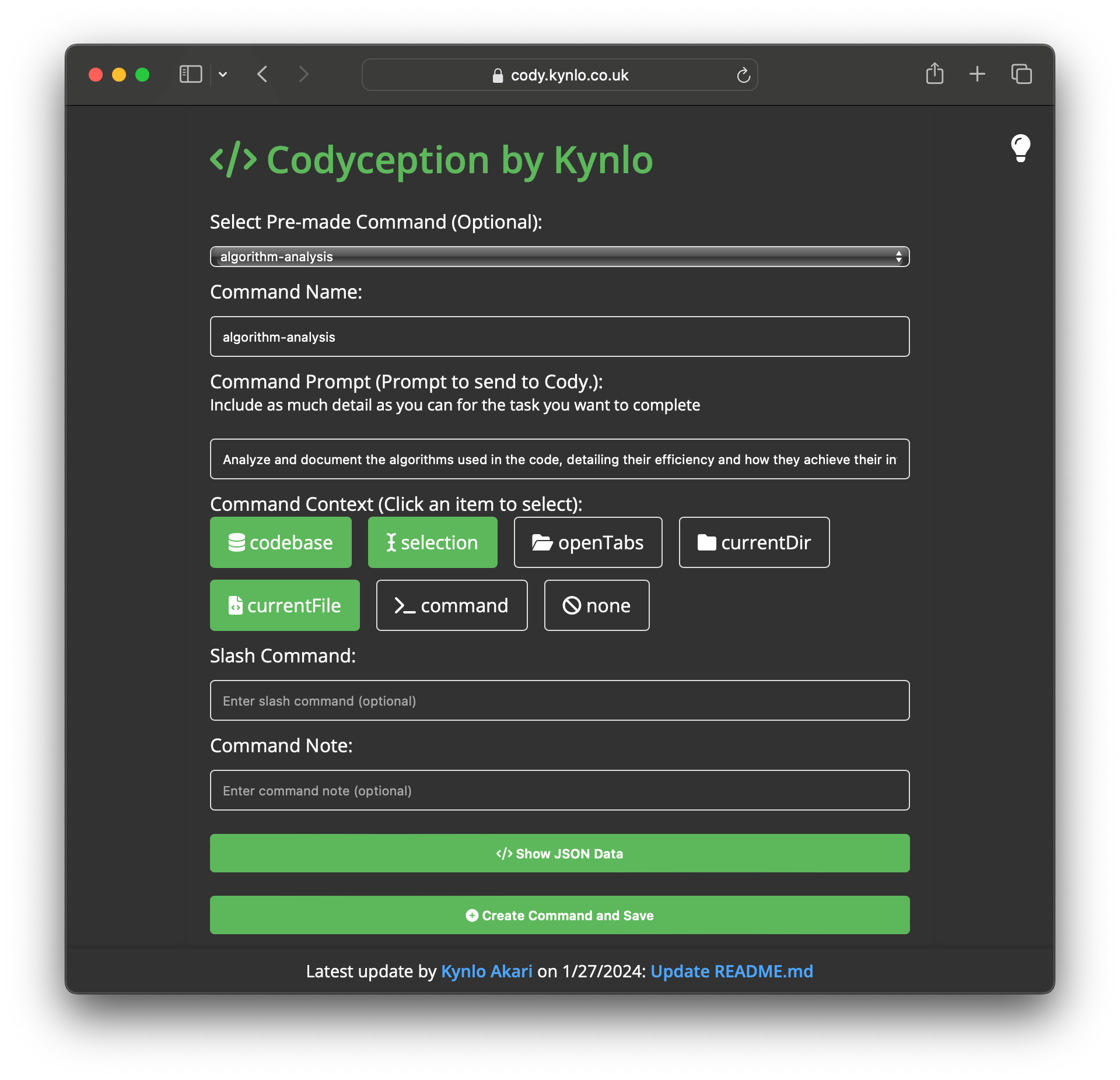Open the sidebar chevron dropdown menu
This screenshot has height=1080, width=1120.
[223, 75]
